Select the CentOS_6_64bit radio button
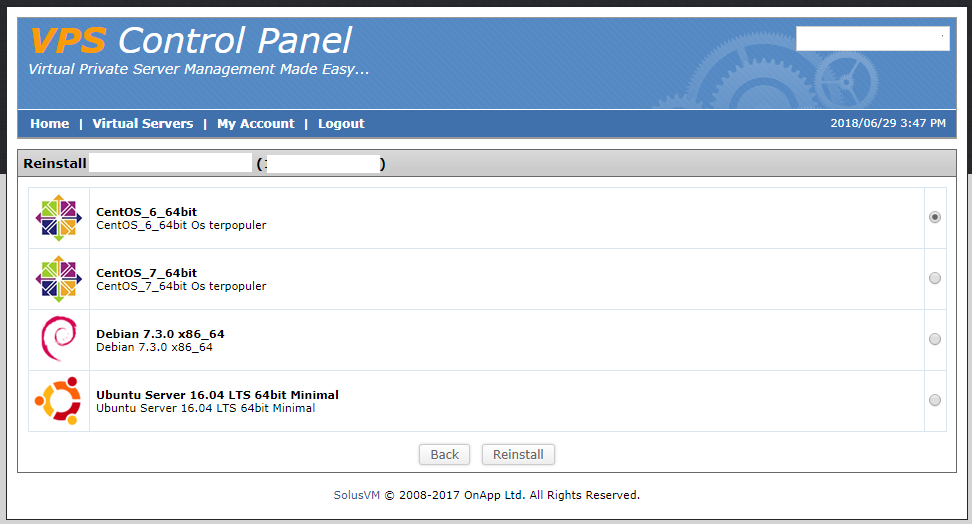The height and width of the screenshot is (524, 972). pyautogui.click(x=935, y=217)
